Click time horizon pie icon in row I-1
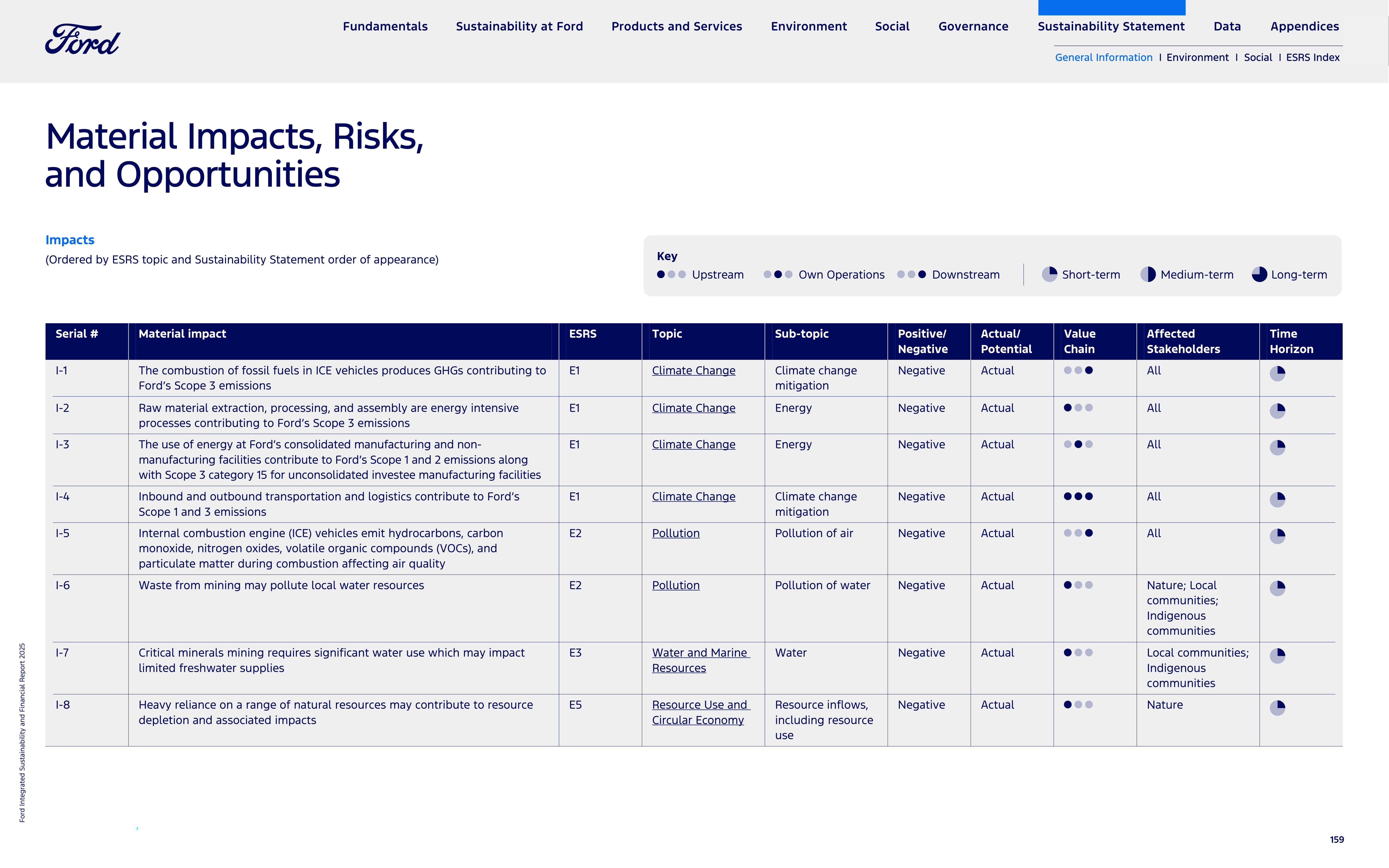Viewport: 1389px width, 868px height. click(1277, 374)
